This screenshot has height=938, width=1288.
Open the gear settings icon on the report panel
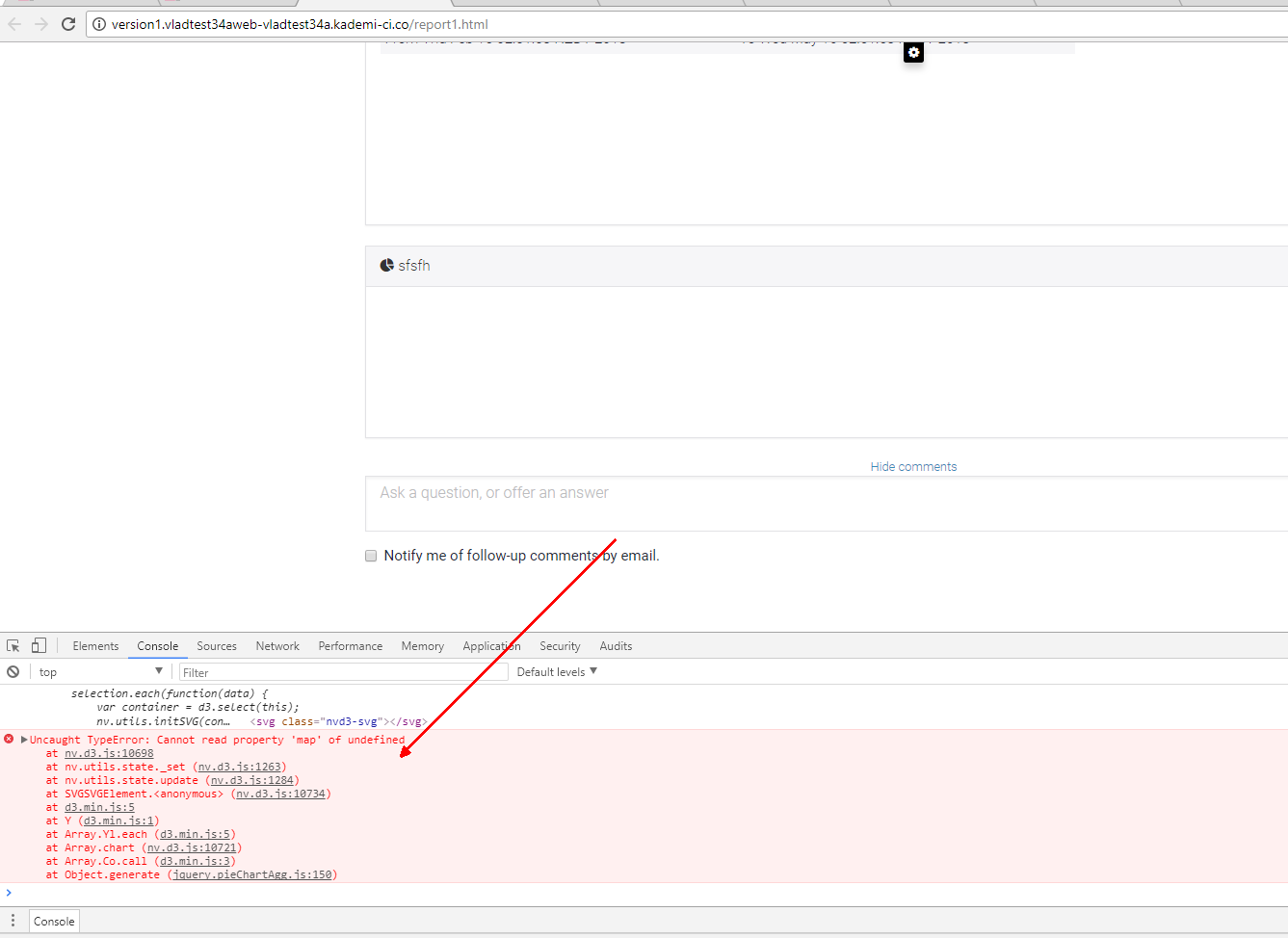tap(913, 53)
